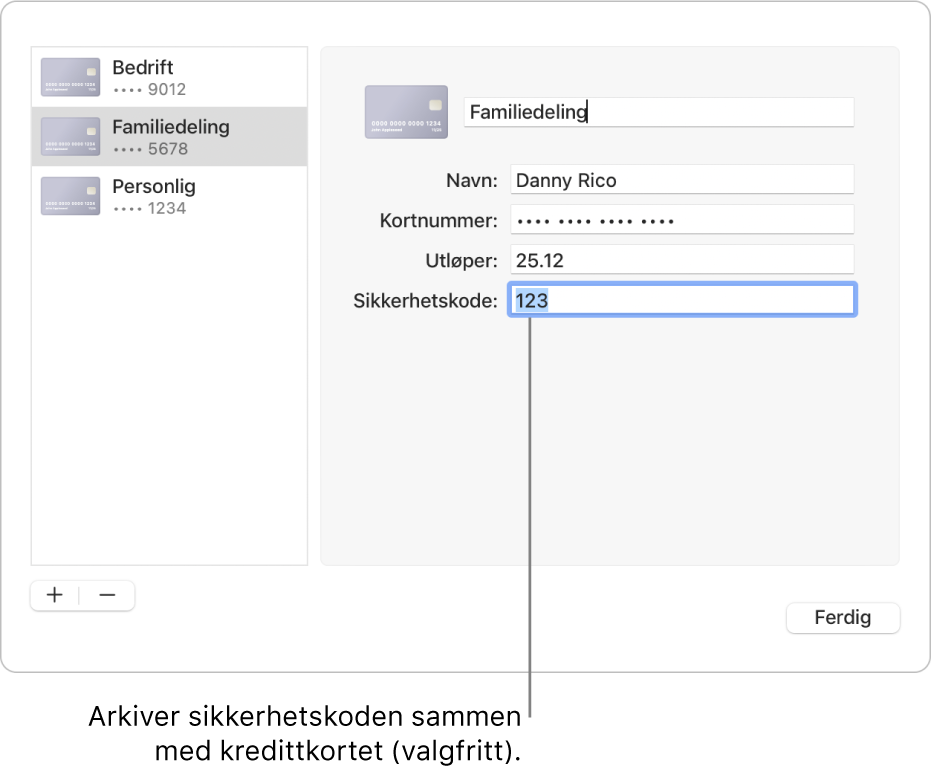Image resolution: width=931 pixels, height=774 pixels.
Task: Select the Familiedeling card icon in list
Action: pos(70,137)
